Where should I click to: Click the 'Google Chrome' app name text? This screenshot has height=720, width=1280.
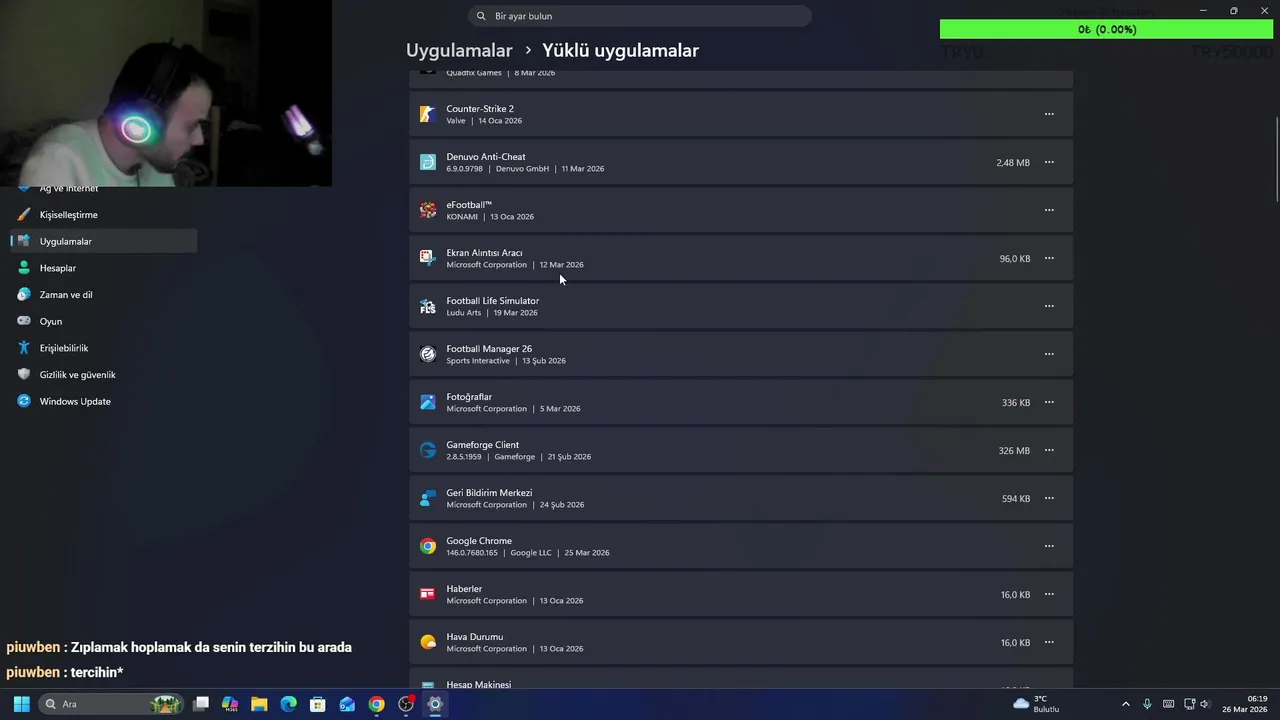479,541
